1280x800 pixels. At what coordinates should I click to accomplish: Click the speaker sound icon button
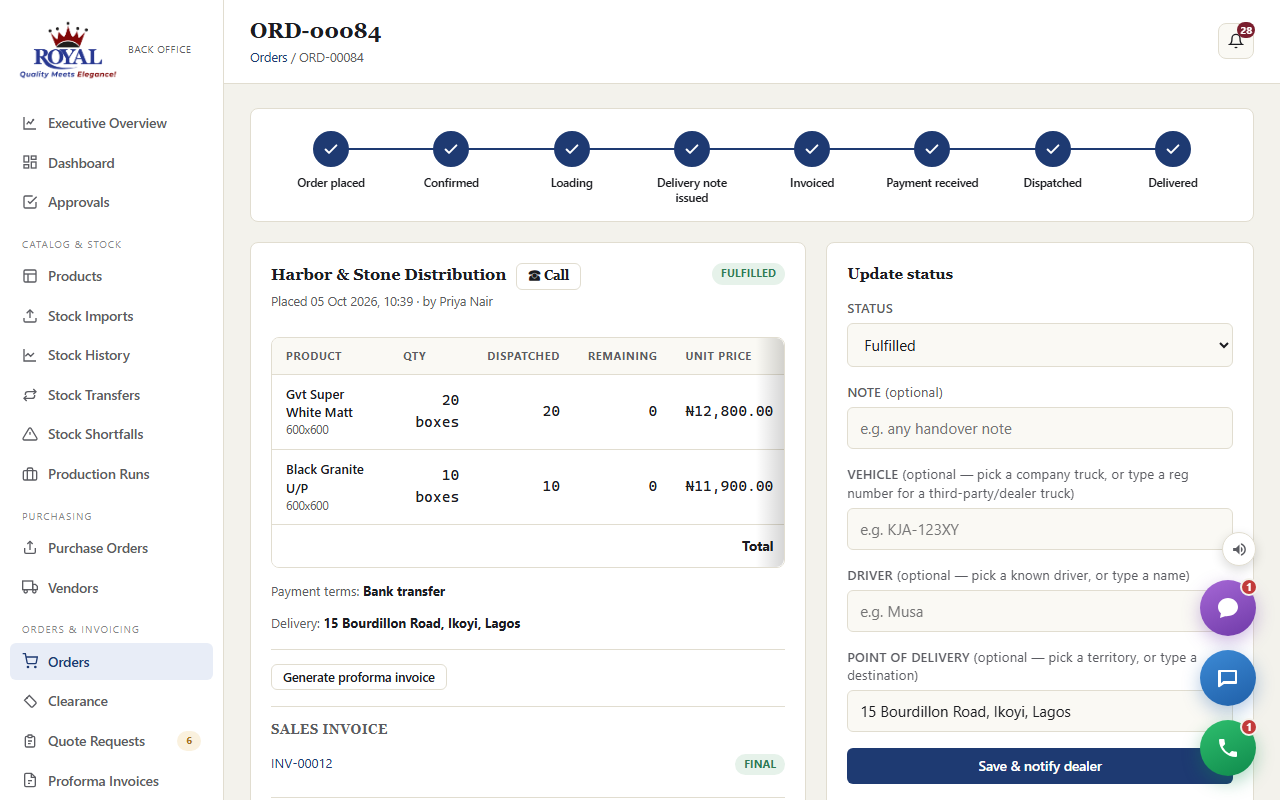tap(1239, 549)
